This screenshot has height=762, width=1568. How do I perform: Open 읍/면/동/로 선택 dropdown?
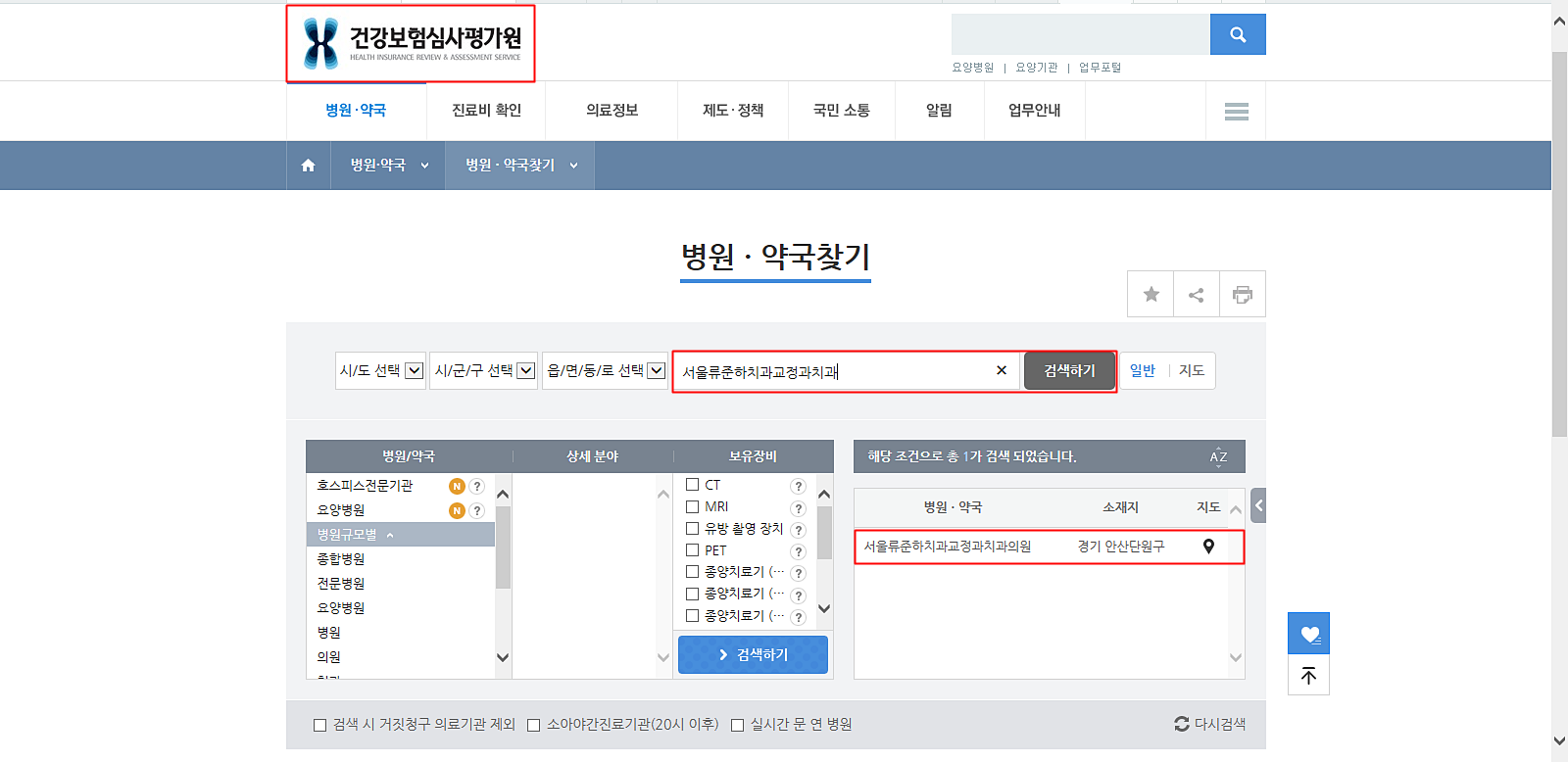point(605,370)
